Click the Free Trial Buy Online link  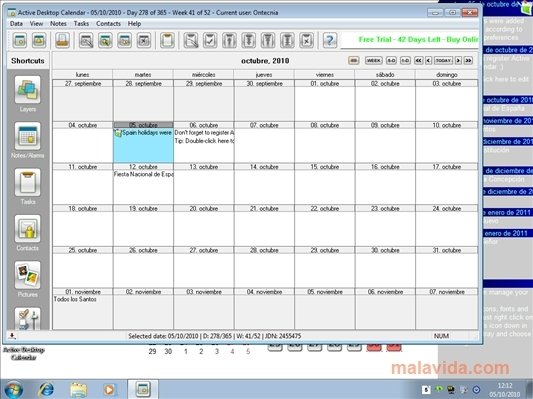tap(418, 39)
